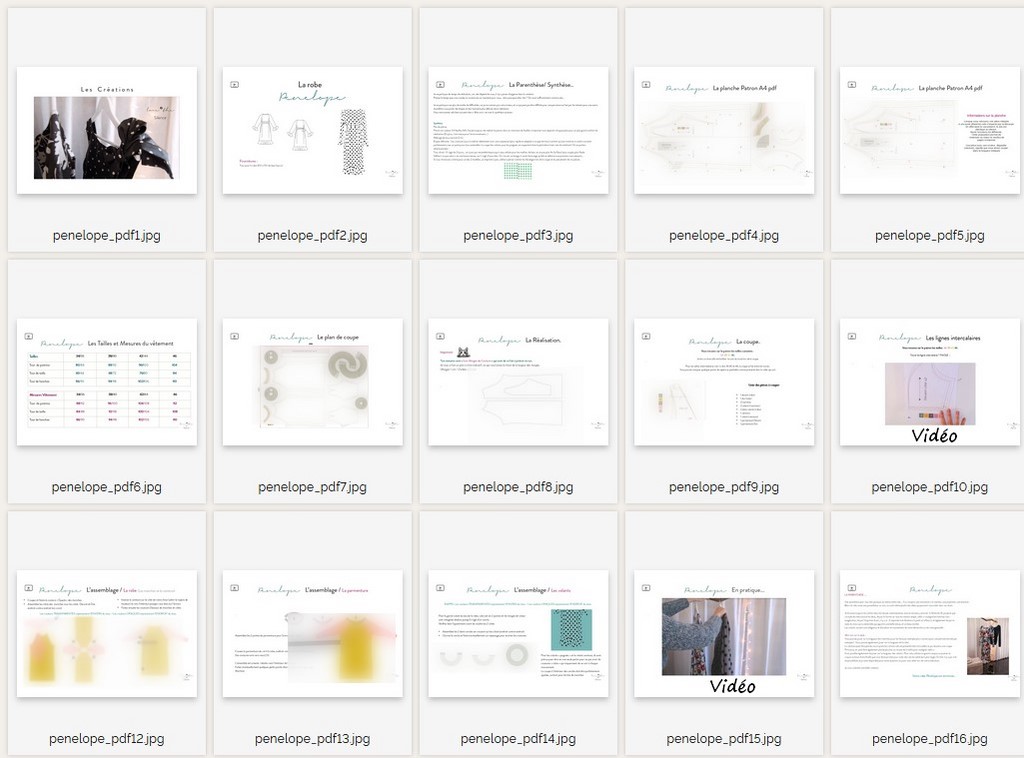Viewport: 1024px width, 758px height.
Task: Select the penelope_pdf5.jpg thumbnail preview
Action: tap(929, 130)
